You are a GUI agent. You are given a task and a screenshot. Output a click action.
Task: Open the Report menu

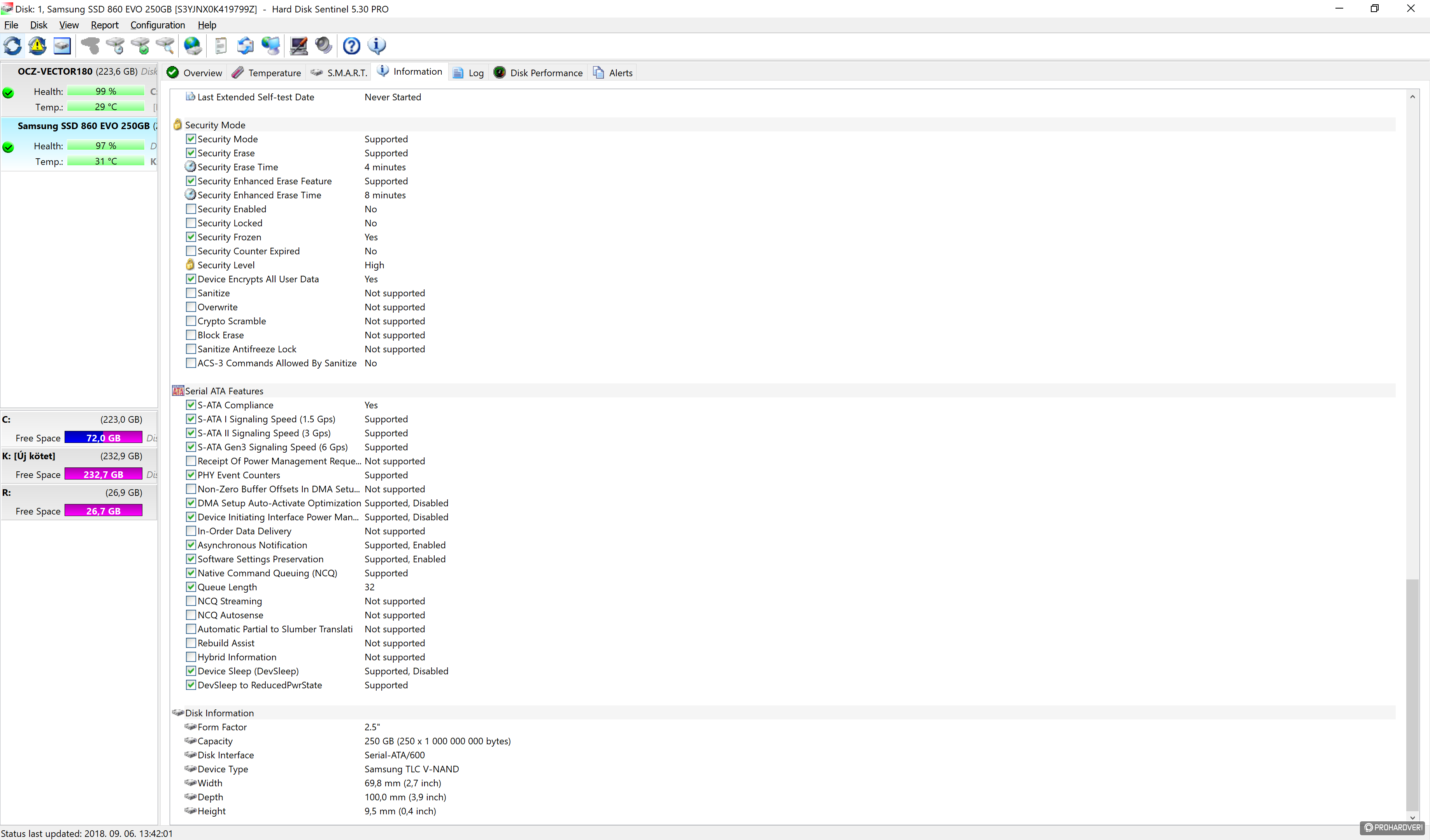104,25
